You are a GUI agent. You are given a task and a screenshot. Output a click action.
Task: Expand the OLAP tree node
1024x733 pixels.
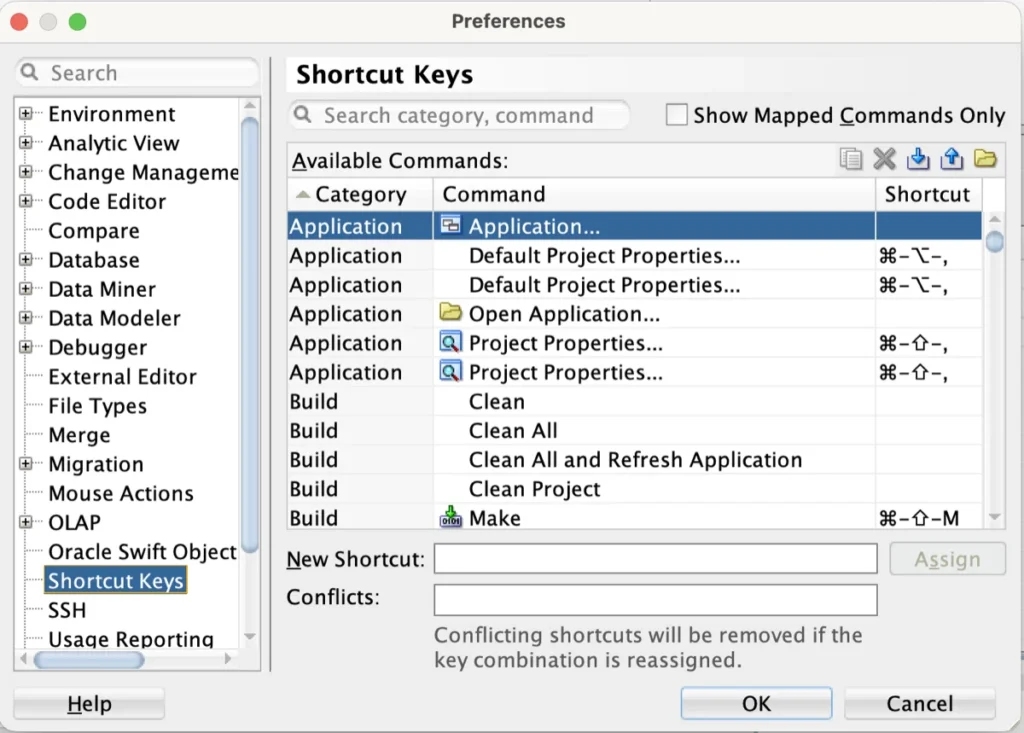[x=25, y=522]
